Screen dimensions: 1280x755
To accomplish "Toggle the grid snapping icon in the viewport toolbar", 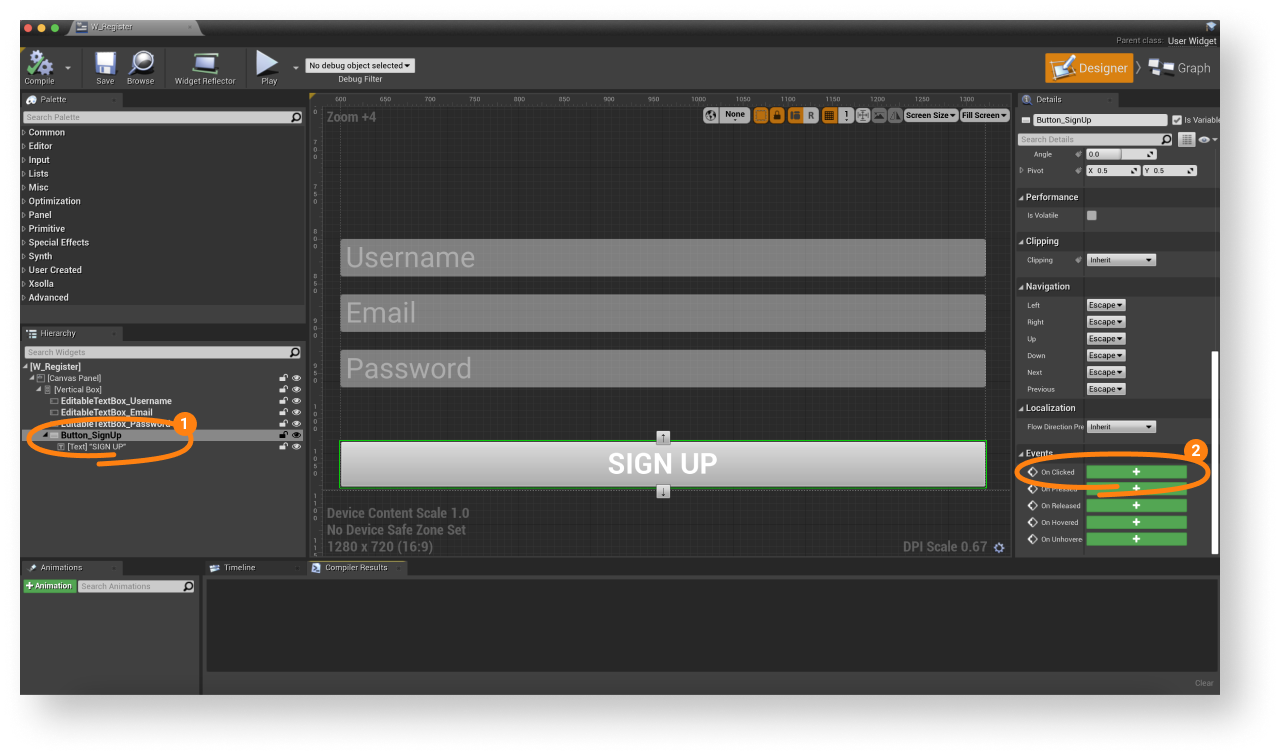I will [828, 116].
